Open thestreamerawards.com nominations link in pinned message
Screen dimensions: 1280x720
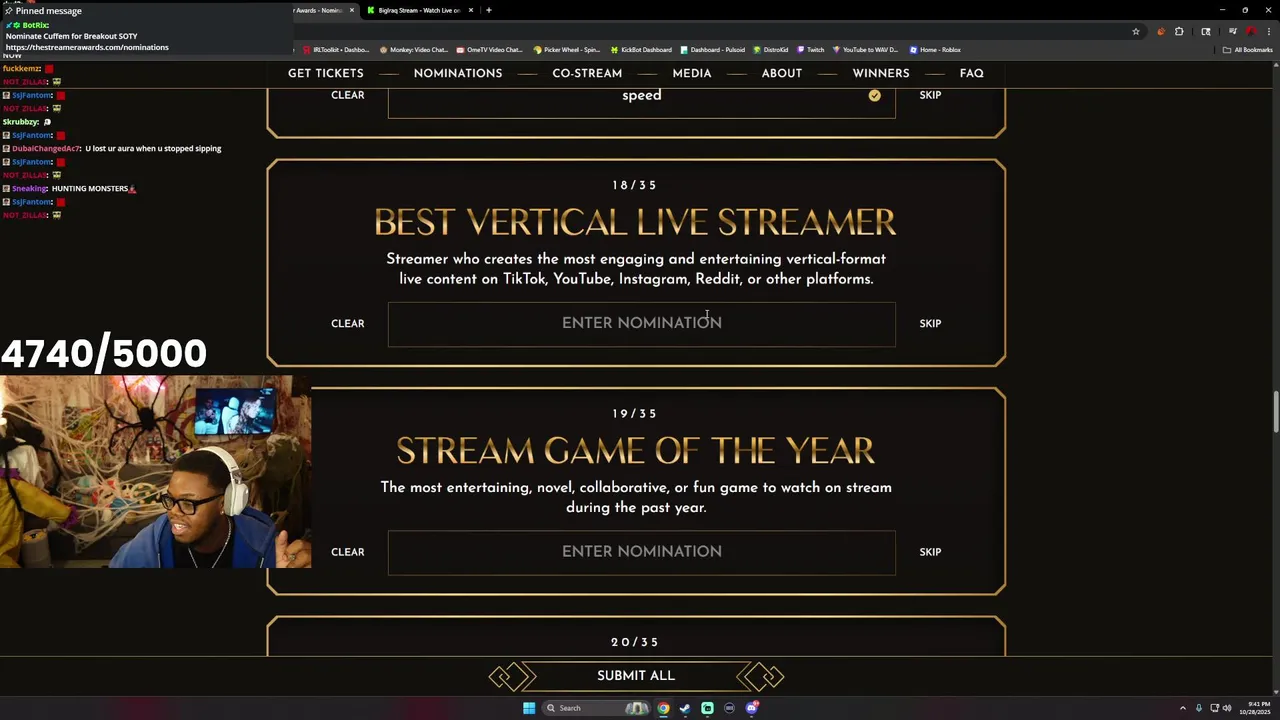pyautogui.click(x=87, y=47)
